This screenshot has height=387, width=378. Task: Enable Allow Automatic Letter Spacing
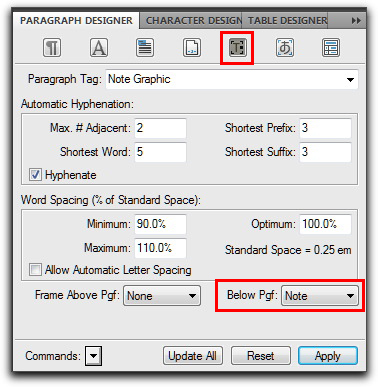click(35, 269)
